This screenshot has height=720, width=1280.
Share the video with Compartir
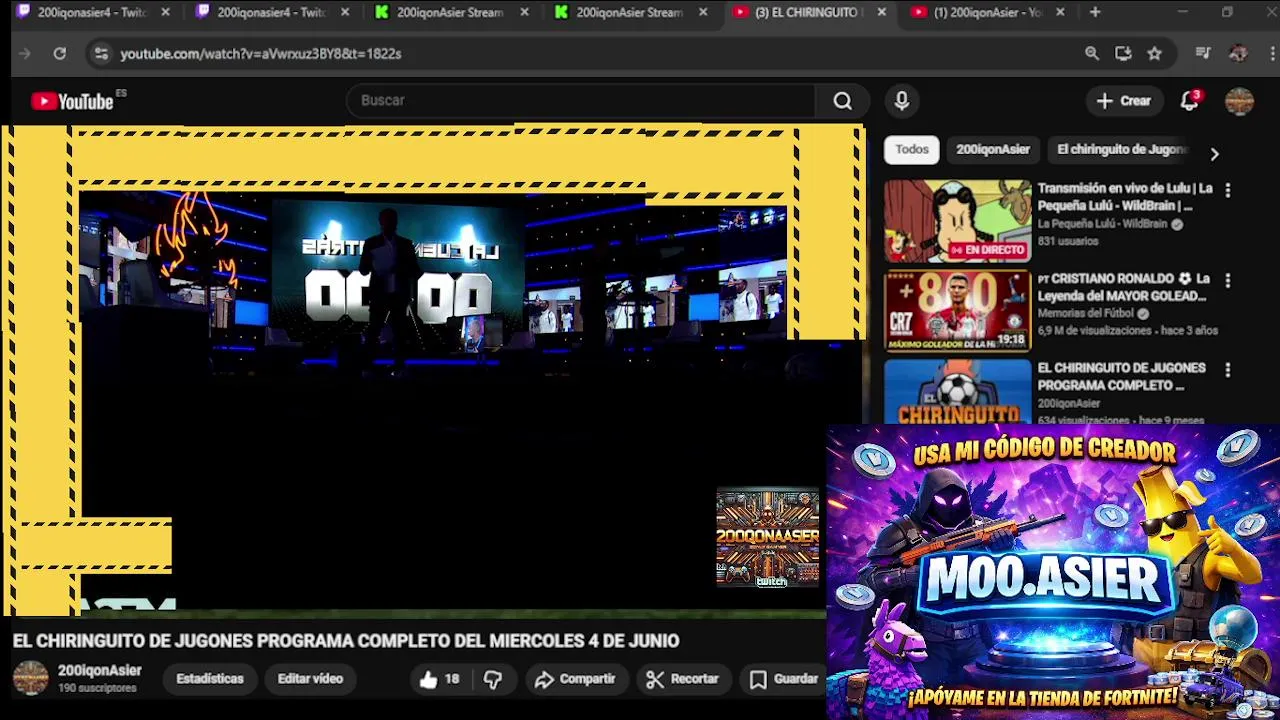tap(575, 679)
